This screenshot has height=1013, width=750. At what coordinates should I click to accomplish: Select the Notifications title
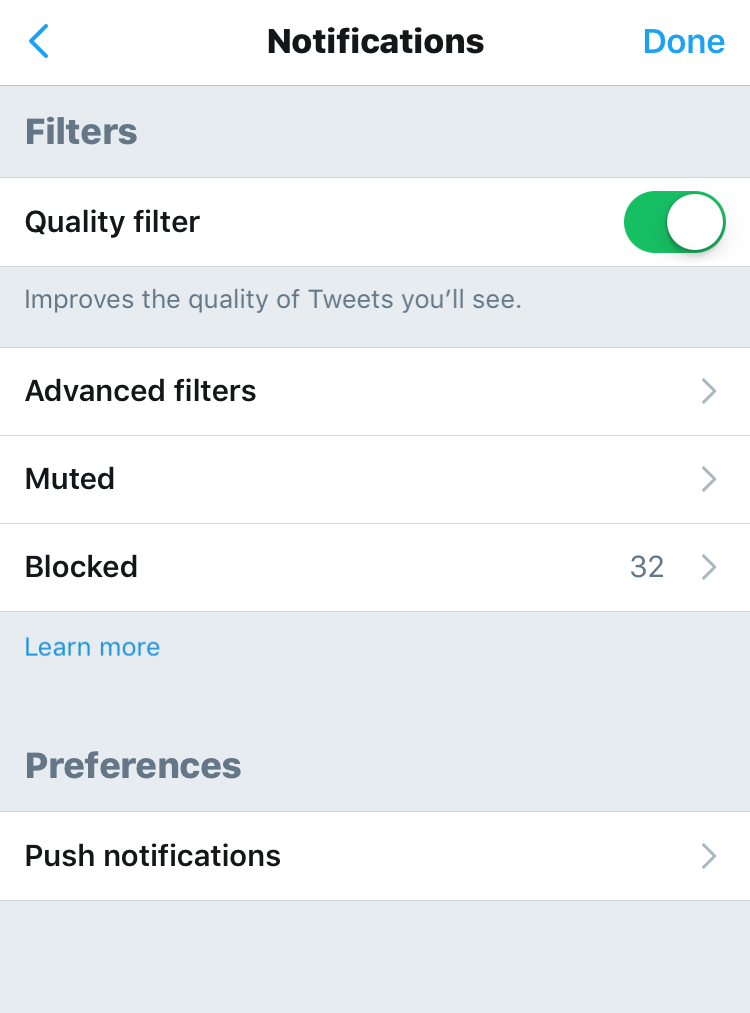point(375,42)
